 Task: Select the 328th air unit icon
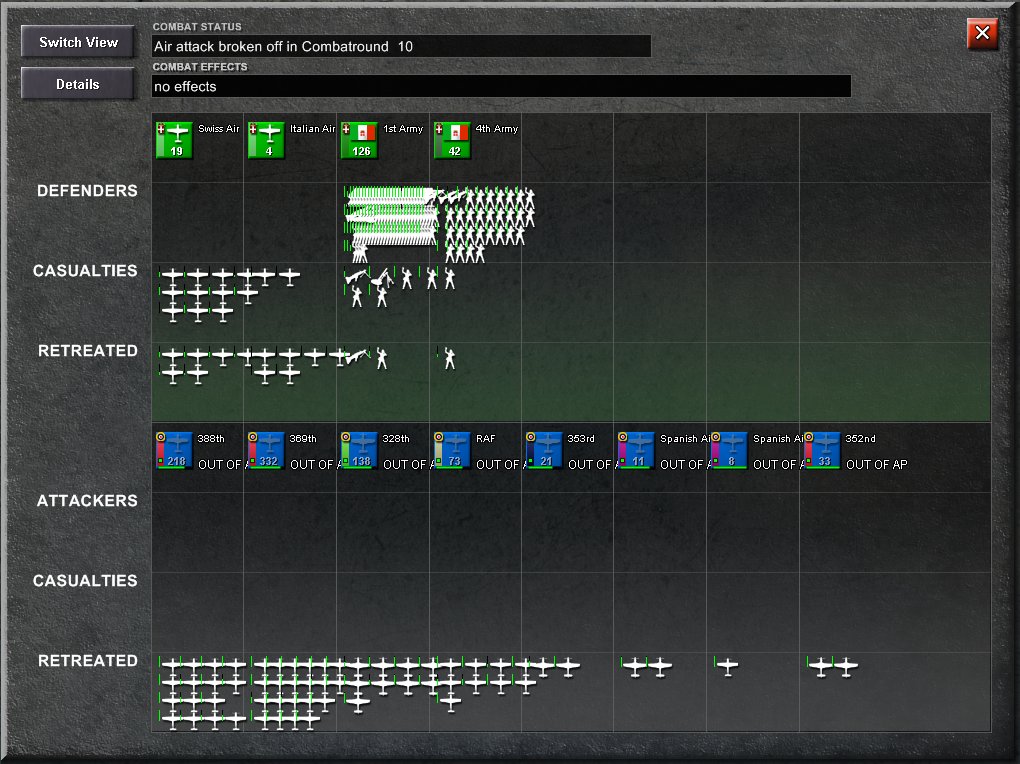[360, 450]
